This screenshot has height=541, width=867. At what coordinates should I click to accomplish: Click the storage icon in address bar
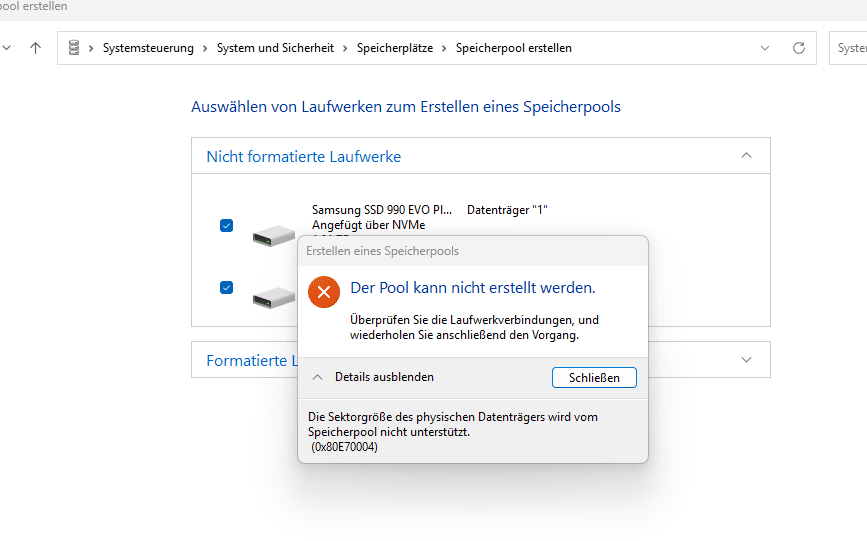(x=74, y=48)
